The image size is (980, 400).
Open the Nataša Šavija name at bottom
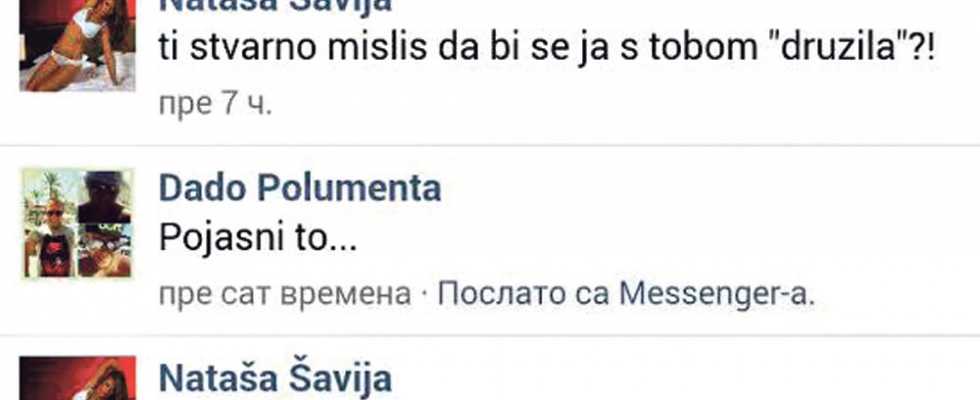(276, 379)
